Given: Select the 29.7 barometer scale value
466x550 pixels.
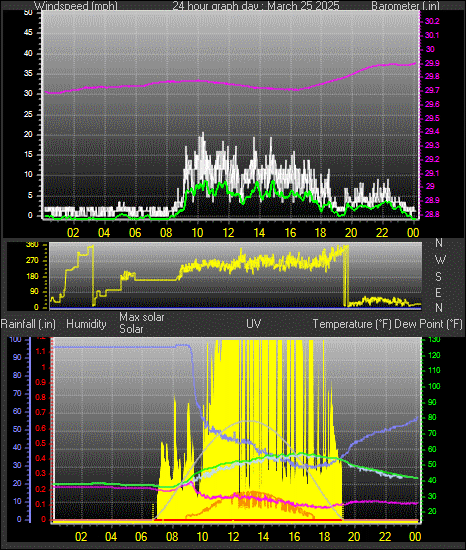Looking at the screenshot, I should coord(432,90).
